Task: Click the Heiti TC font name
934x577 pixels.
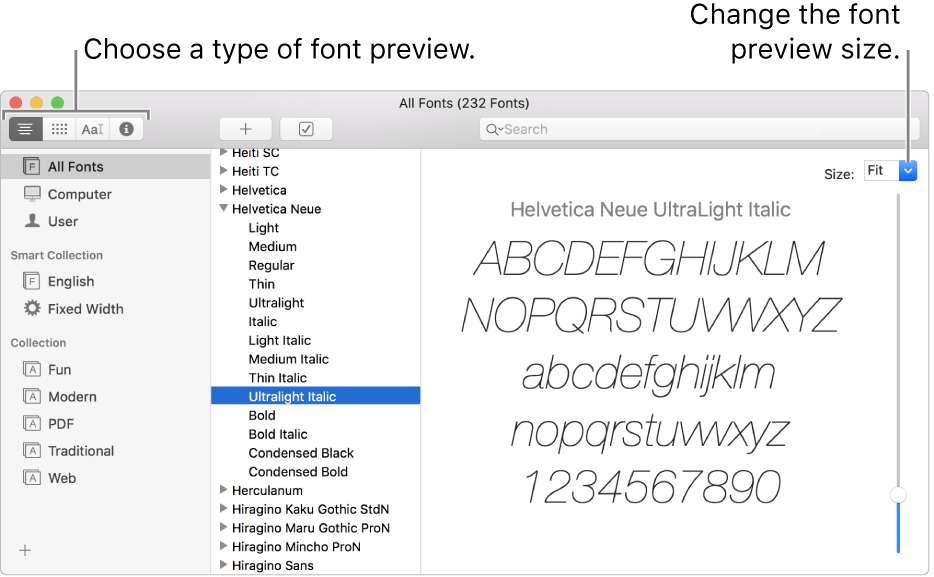Action: [x=256, y=171]
